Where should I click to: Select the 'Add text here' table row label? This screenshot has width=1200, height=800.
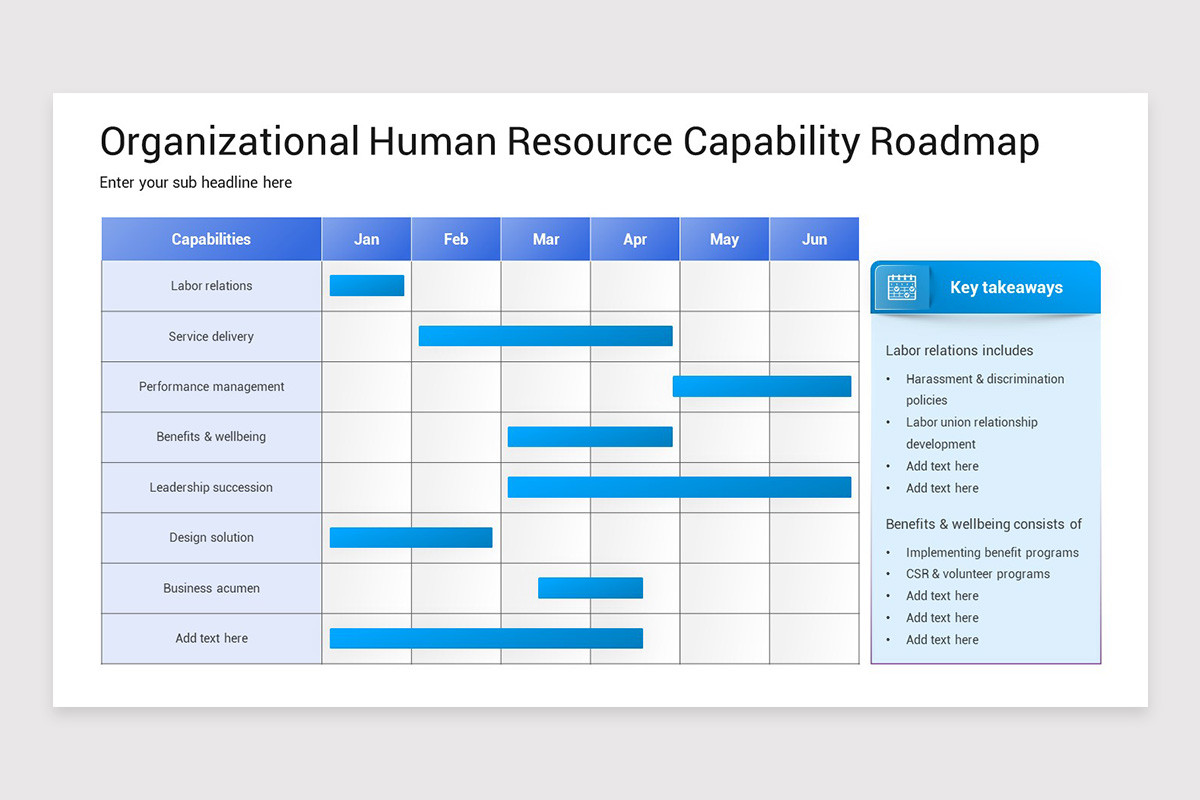211,638
